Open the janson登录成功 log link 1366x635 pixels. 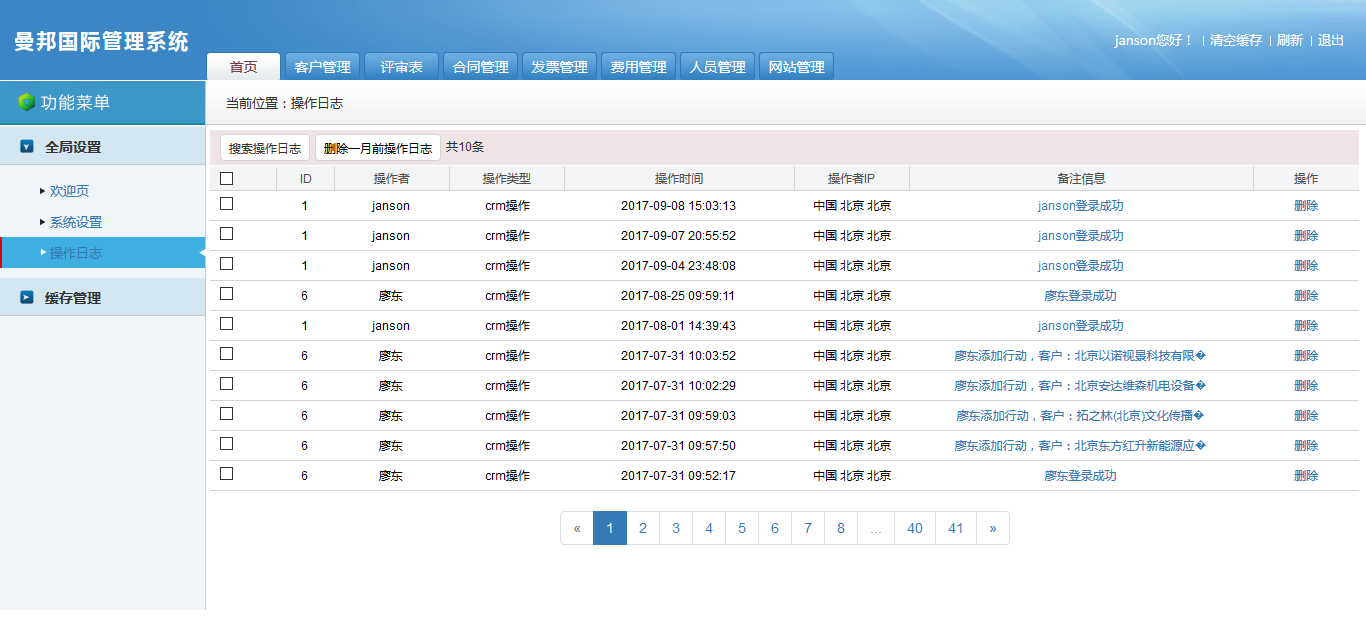click(1080, 205)
